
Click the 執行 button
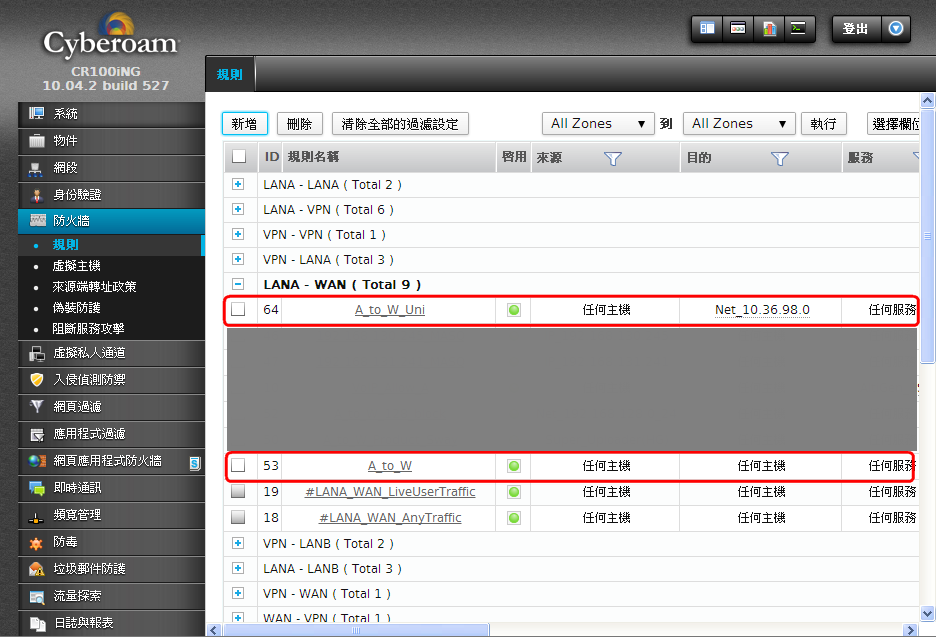point(824,124)
